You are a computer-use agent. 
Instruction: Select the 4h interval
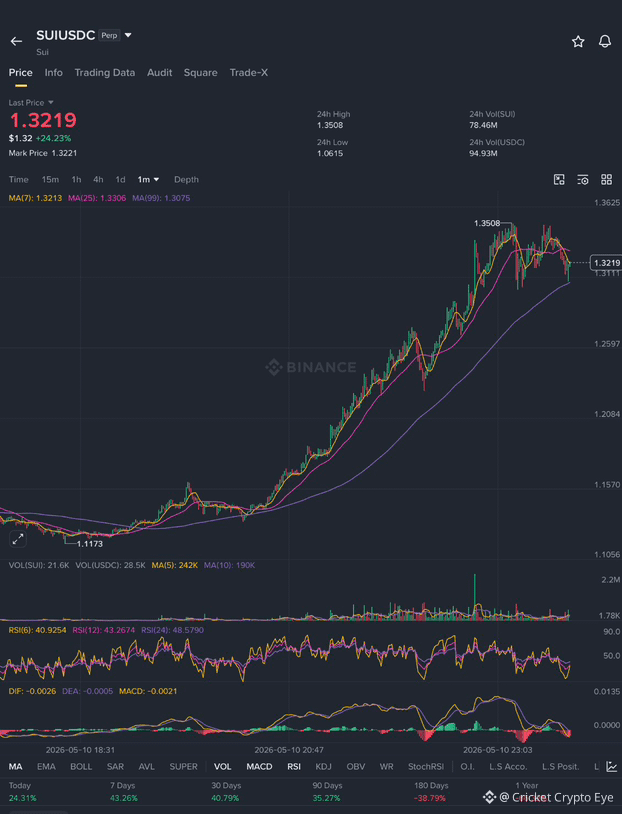(98, 180)
